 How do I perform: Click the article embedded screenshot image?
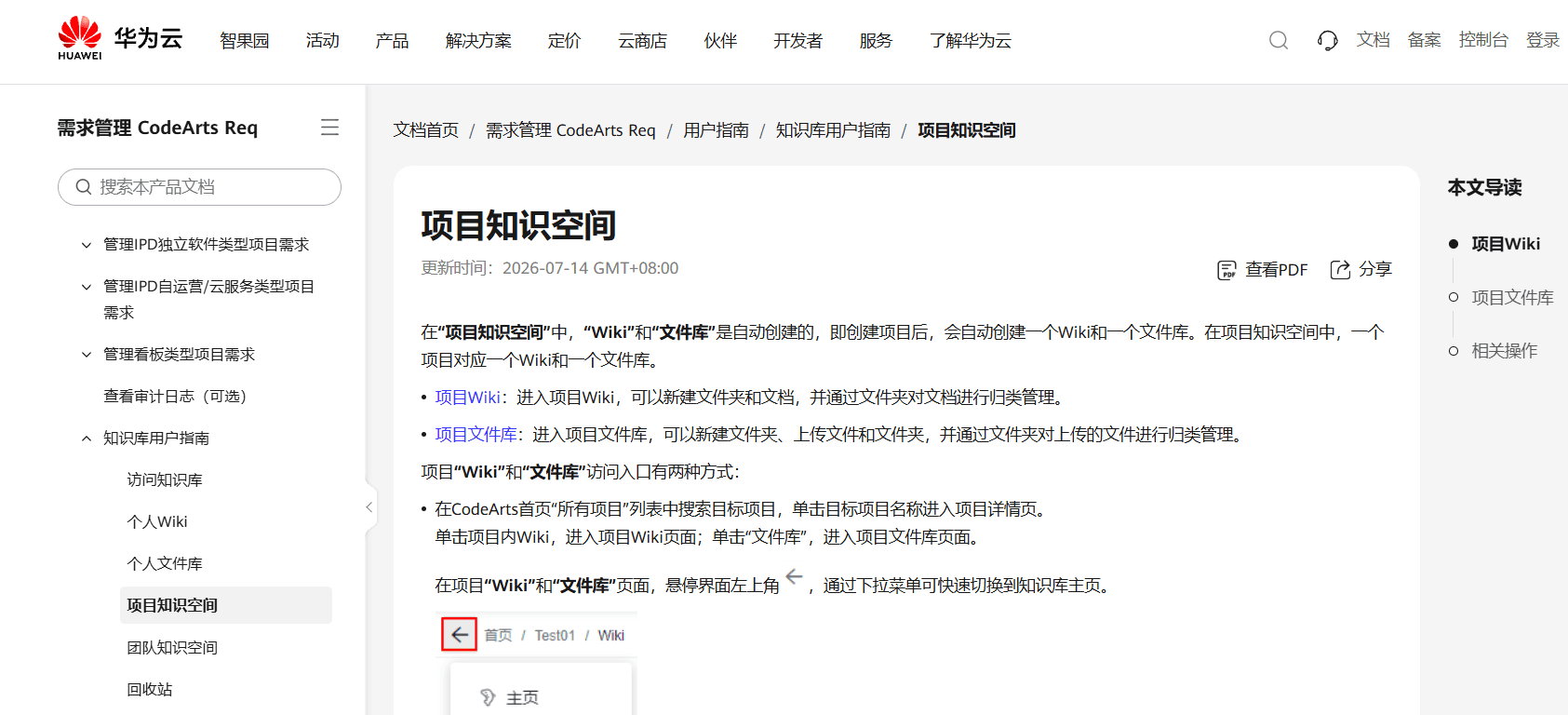click(x=536, y=663)
